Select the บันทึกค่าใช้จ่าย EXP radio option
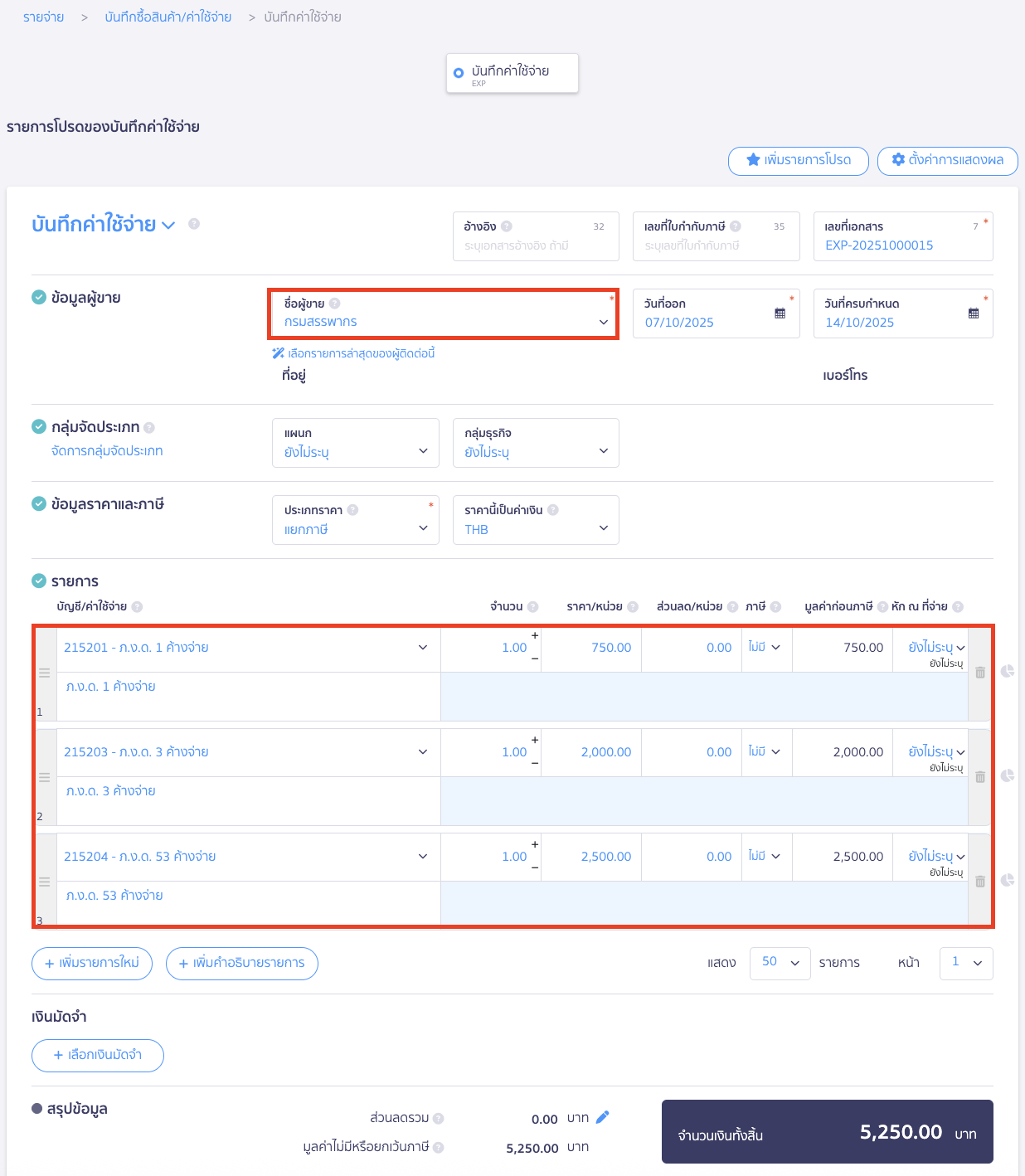 459,73
